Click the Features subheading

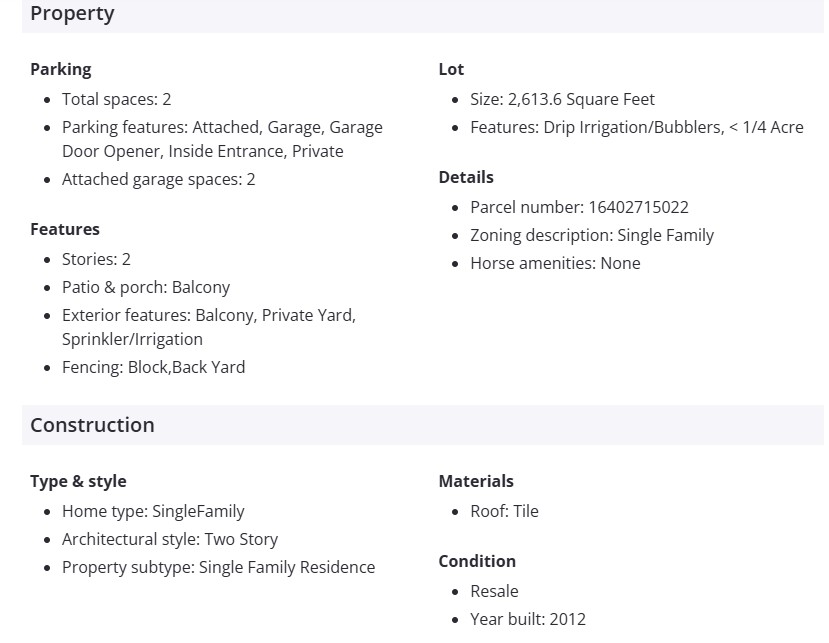click(x=65, y=229)
